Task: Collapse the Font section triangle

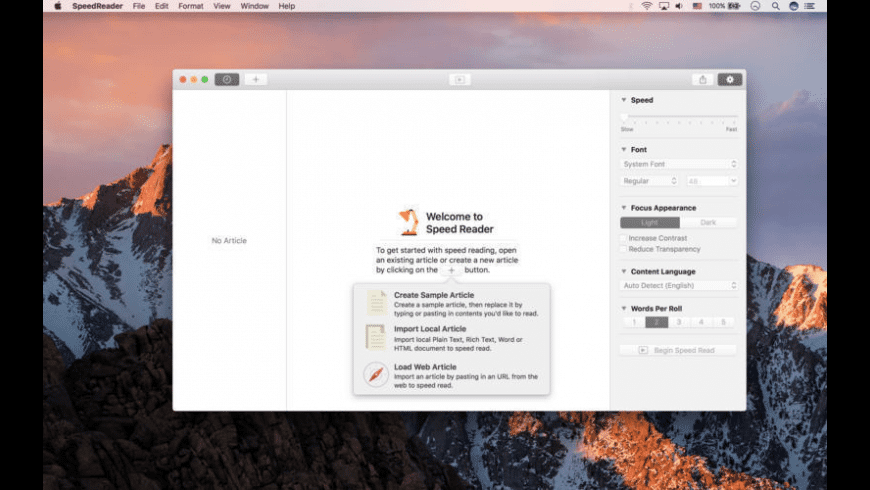Action: (x=624, y=149)
